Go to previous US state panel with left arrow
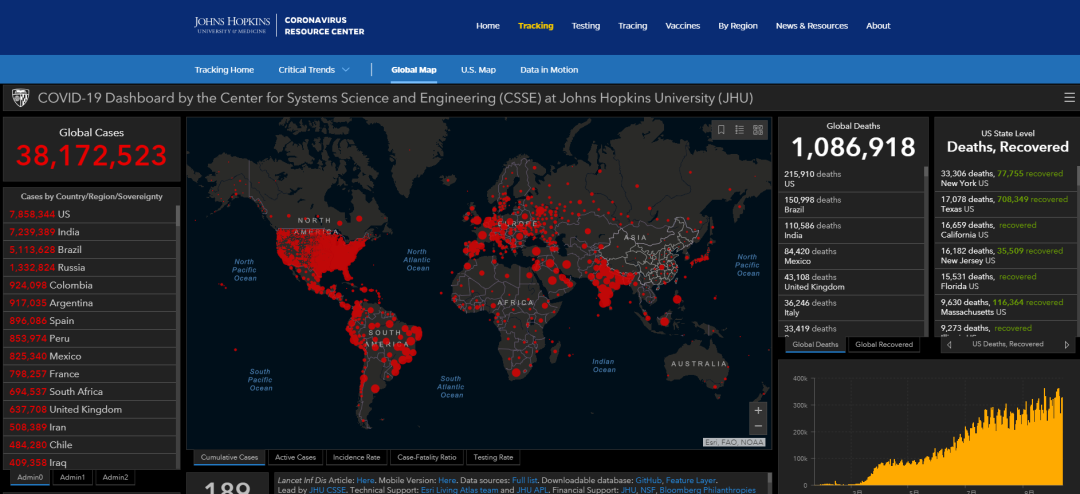The height and width of the screenshot is (494, 1080). (x=950, y=344)
